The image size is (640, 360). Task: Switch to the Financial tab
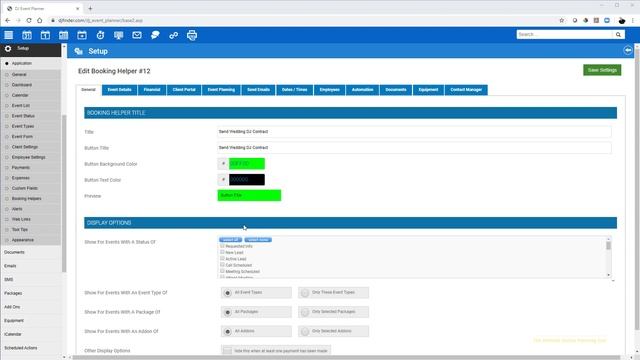click(x=152, y=90)
